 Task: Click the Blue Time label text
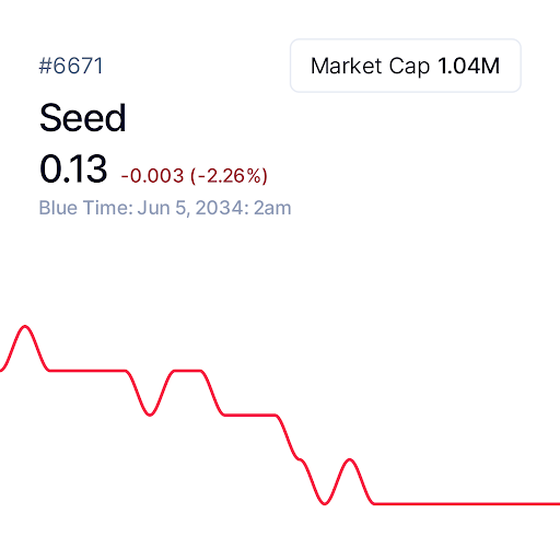86,208
